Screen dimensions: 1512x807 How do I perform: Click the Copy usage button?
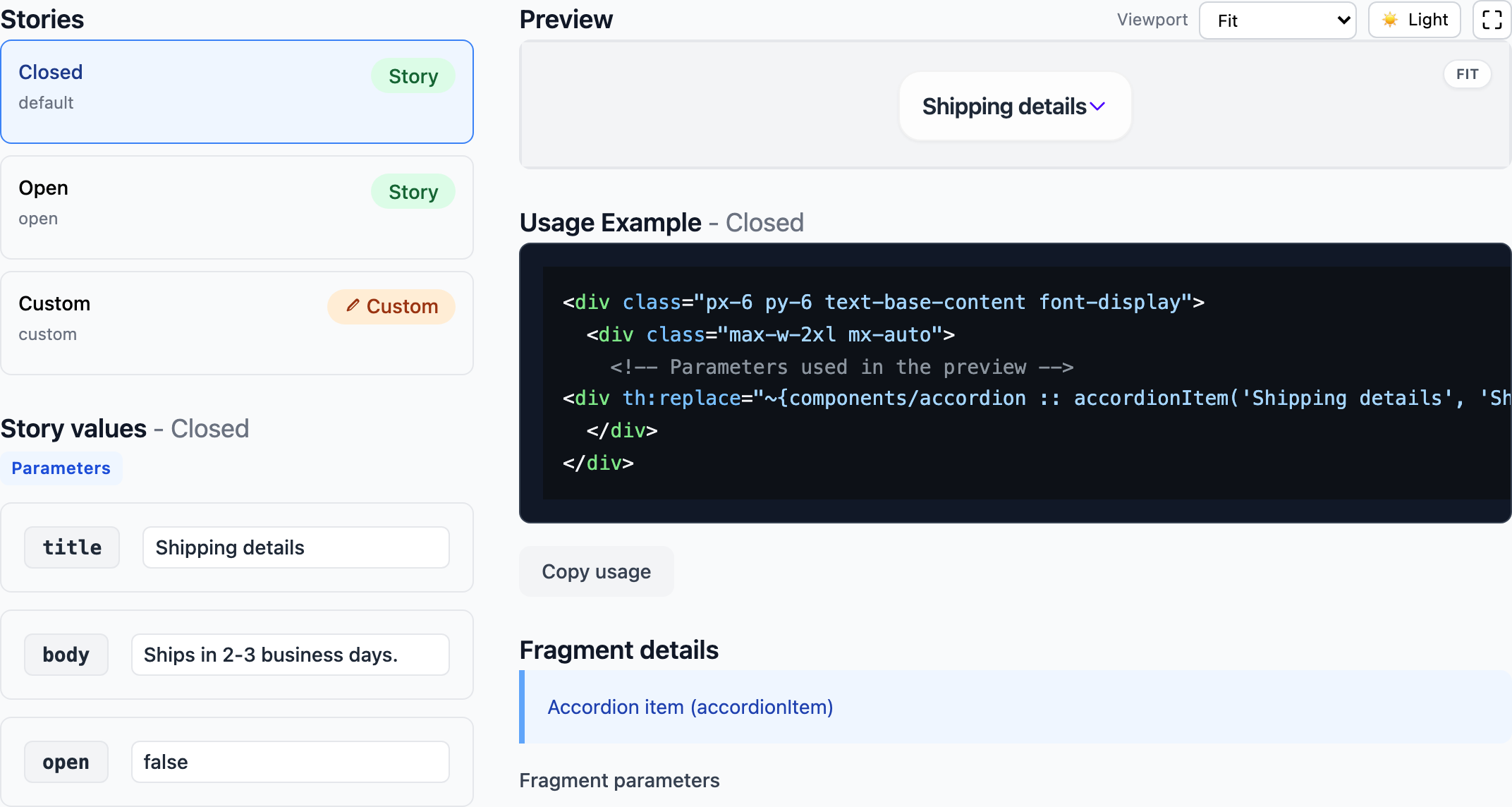[x=596, y=571]
